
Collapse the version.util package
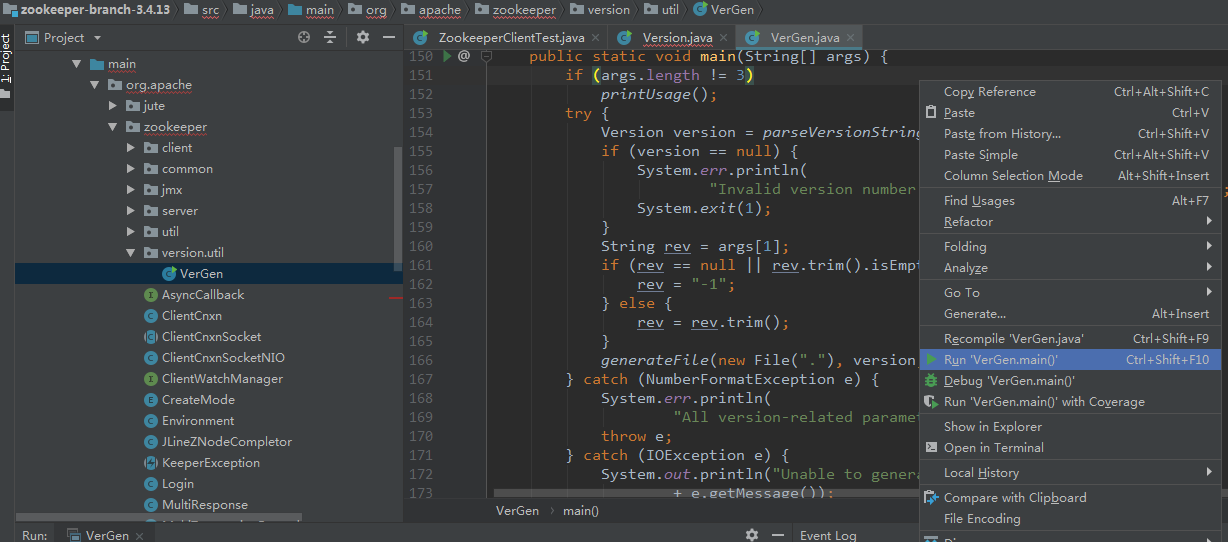click(131, 253)
